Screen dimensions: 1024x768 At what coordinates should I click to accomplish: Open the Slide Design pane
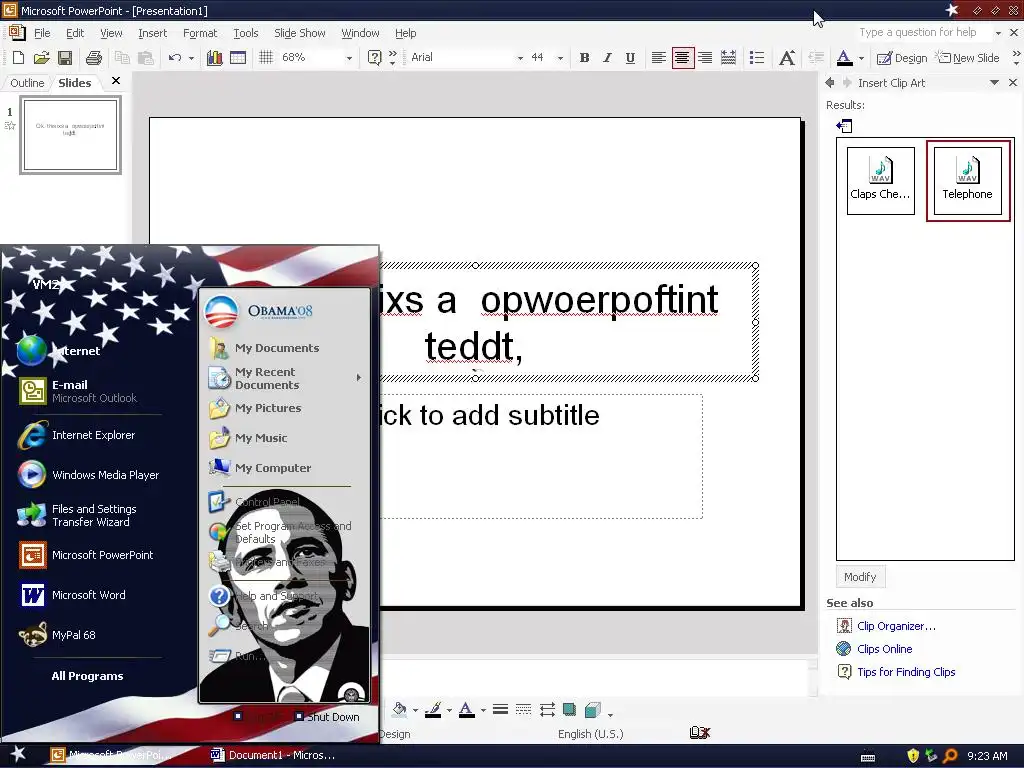pyautogui.click(x=902, y=58)
